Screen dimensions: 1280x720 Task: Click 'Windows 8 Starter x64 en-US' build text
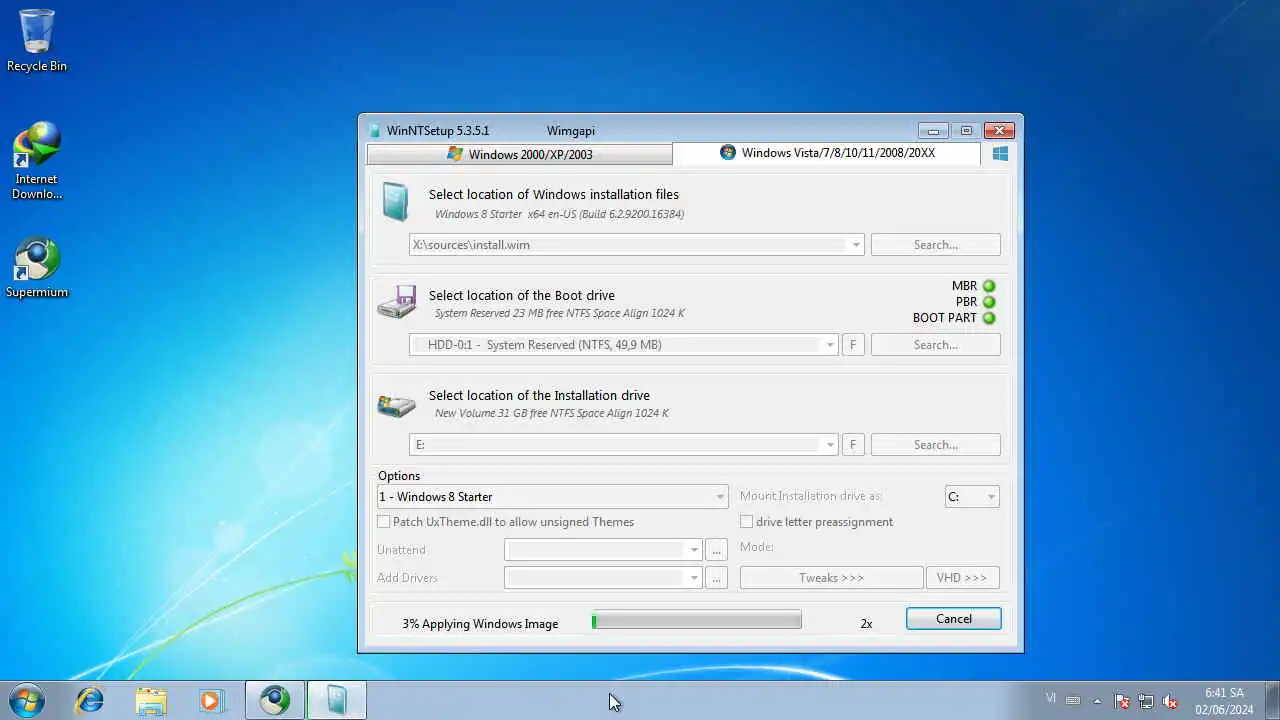[x=559, y=214]
